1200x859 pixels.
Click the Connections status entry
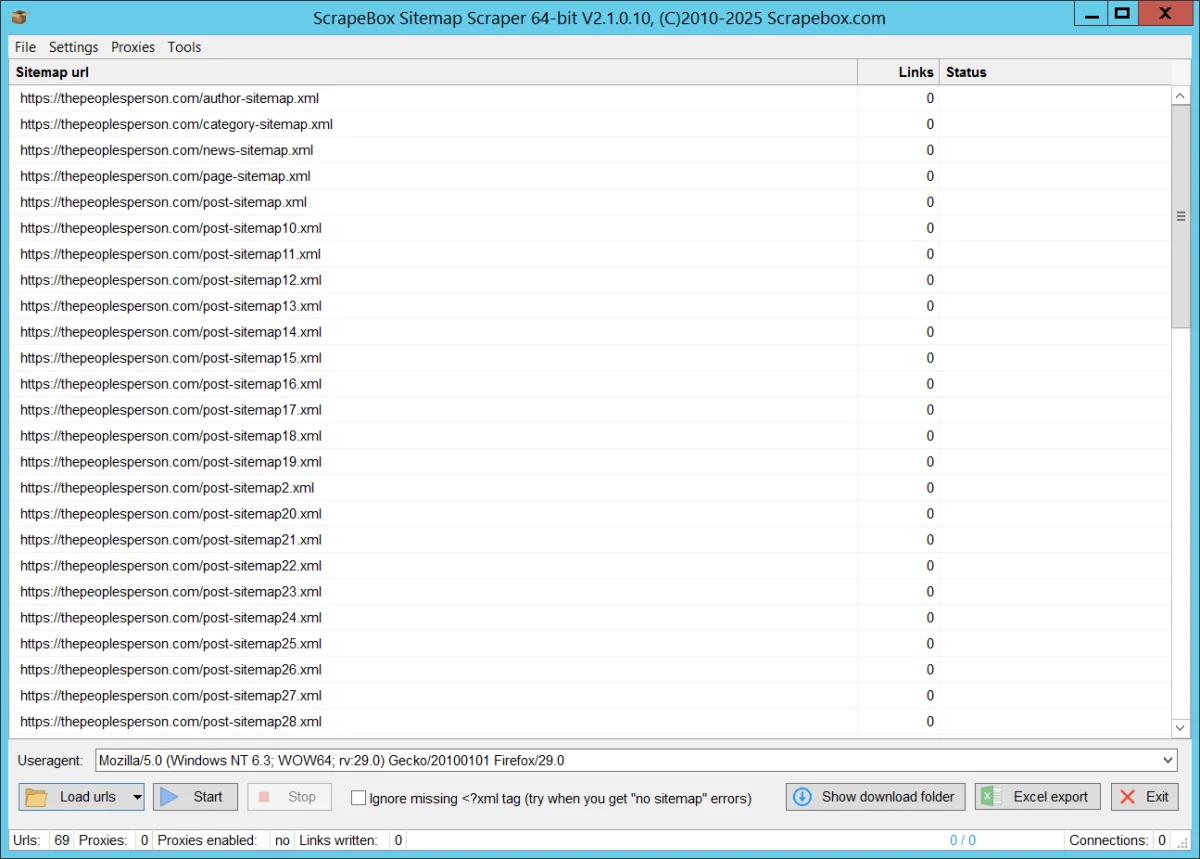[1108, 840]
